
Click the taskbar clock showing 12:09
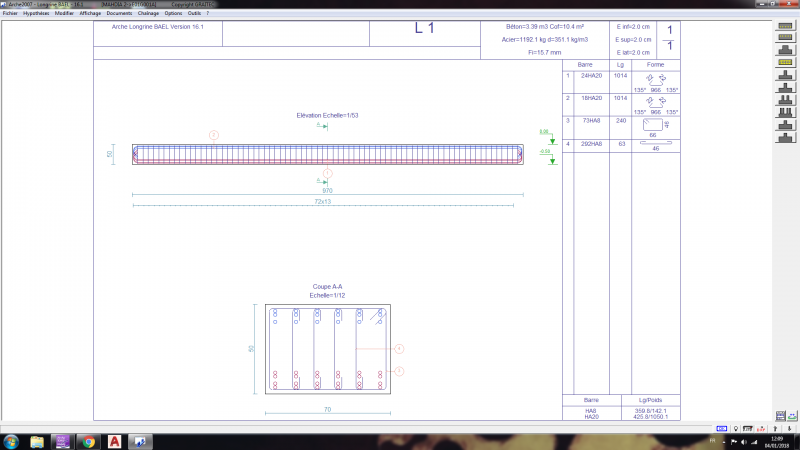tap(777, 442)
